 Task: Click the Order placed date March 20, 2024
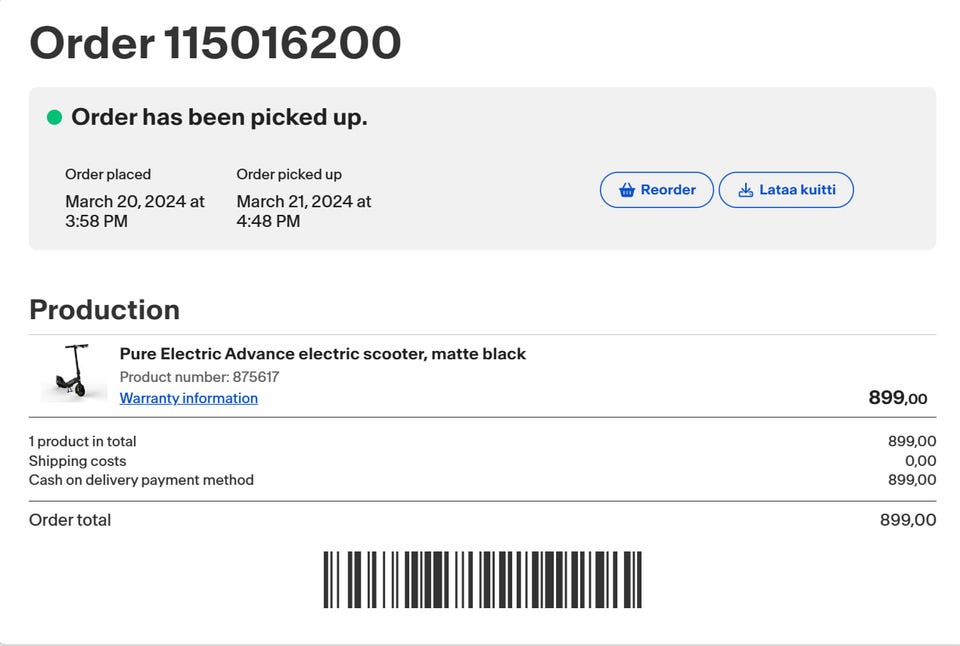coord(135,211)
